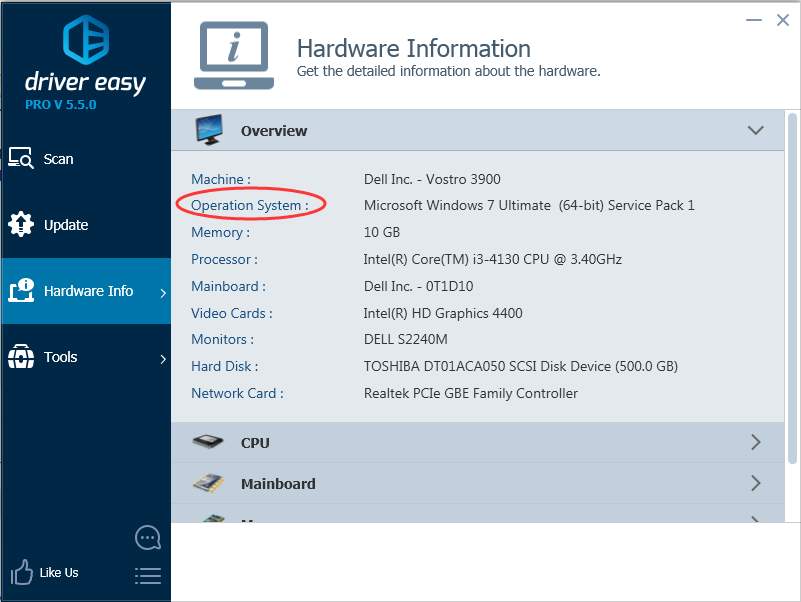Click the CPU chip icon

tap(208, 443)
